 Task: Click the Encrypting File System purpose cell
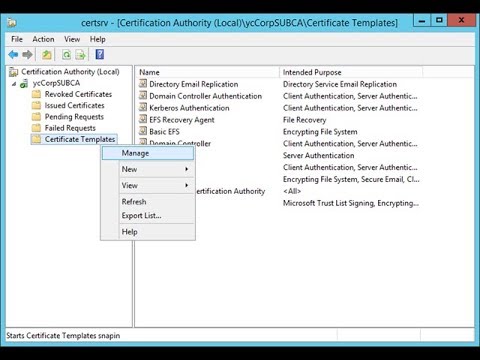tap(320, 132)
